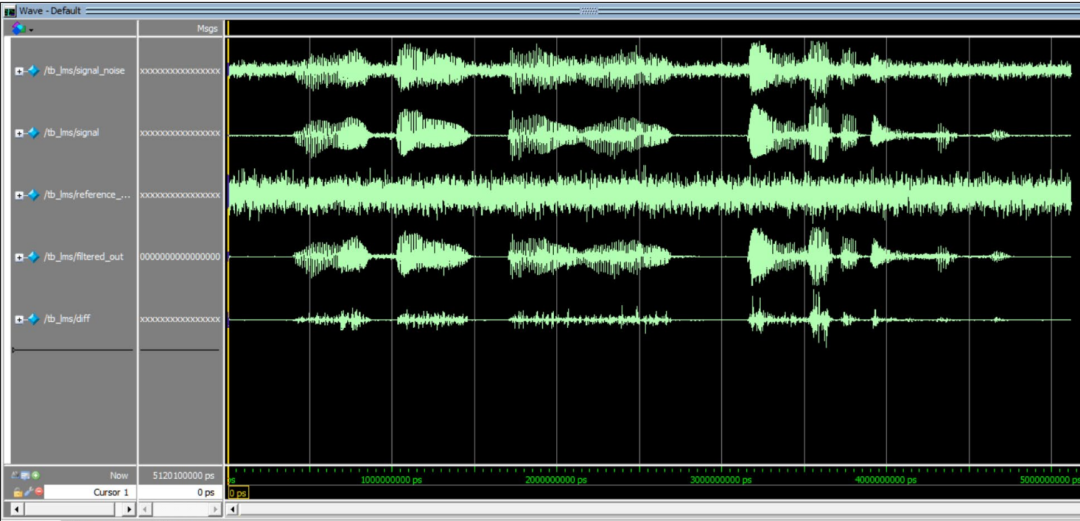Click the diamond icon of filtered_out
The height and width of the screenshot is (521, 1080).
pos(33,257)
